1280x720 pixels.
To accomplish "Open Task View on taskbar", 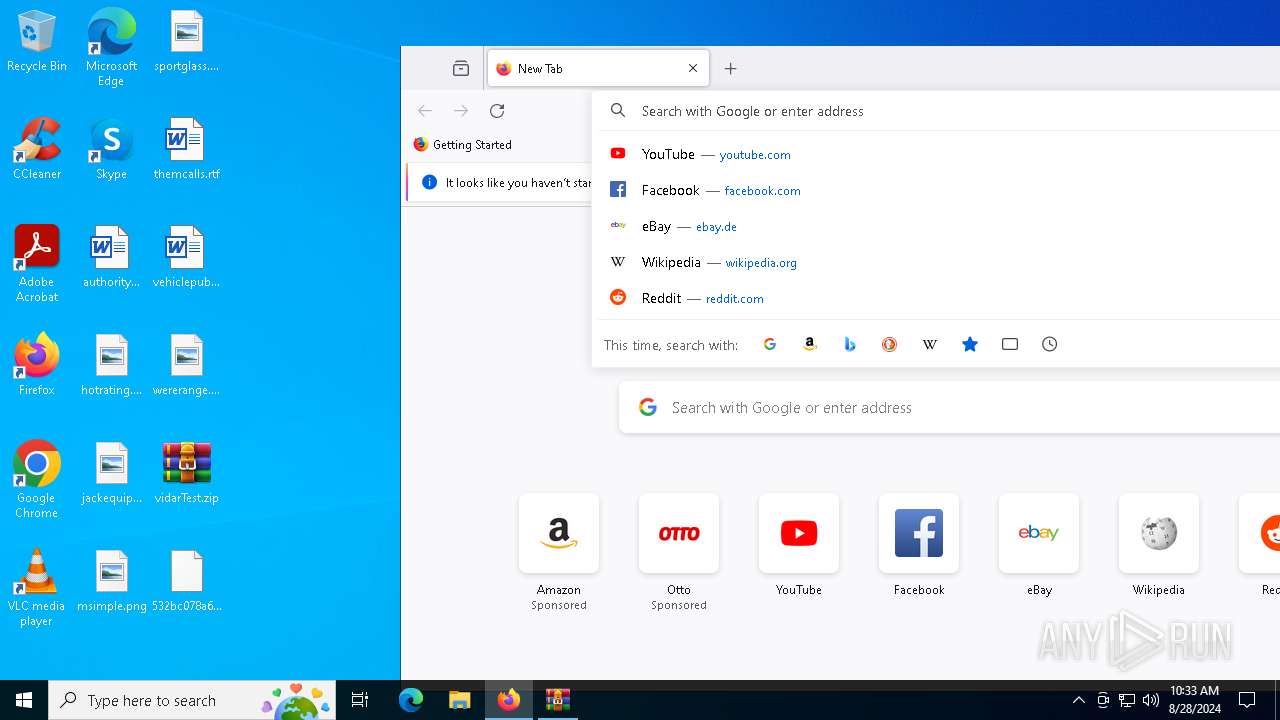I will [x=360, y=700].
